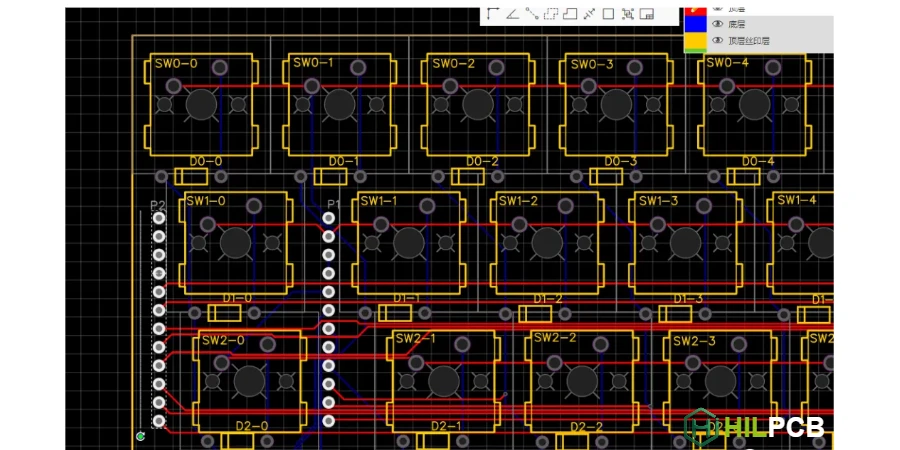Screen dimensions: 900x450
Task: Select the Solid Region polygon tool
Action: (570, 13)
